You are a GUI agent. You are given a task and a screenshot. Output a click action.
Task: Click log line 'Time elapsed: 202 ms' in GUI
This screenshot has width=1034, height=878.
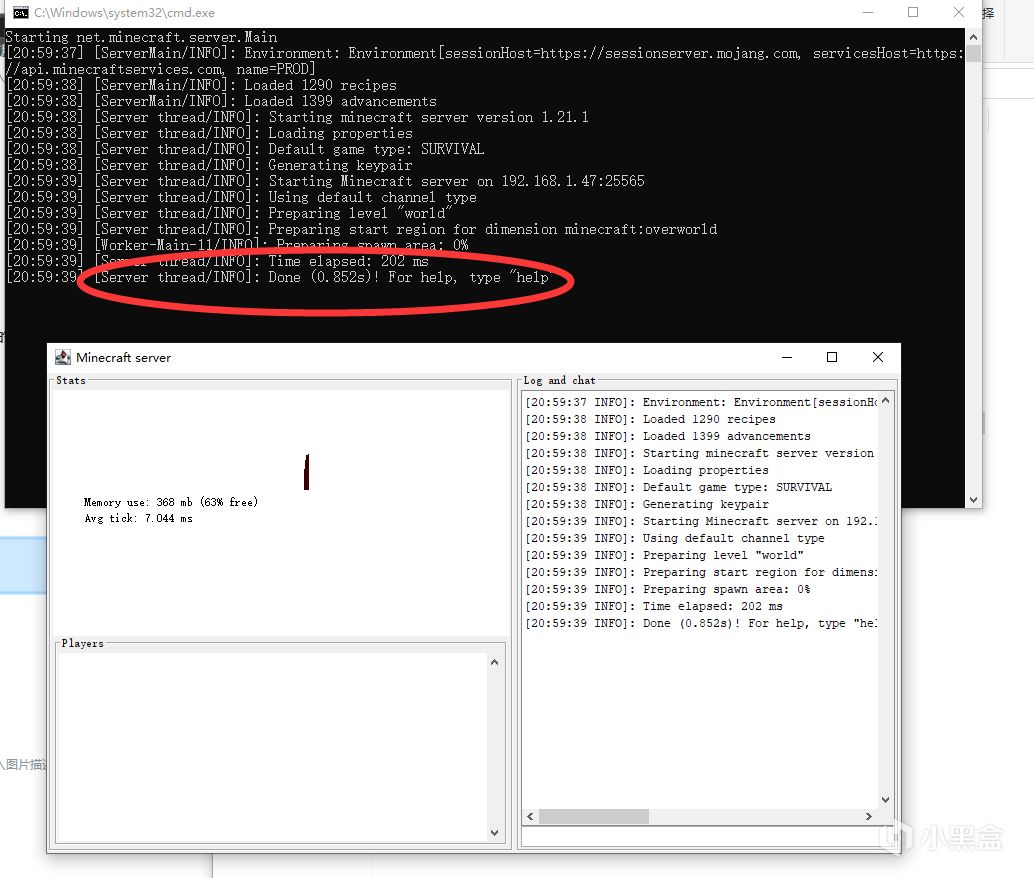(654, 606)
